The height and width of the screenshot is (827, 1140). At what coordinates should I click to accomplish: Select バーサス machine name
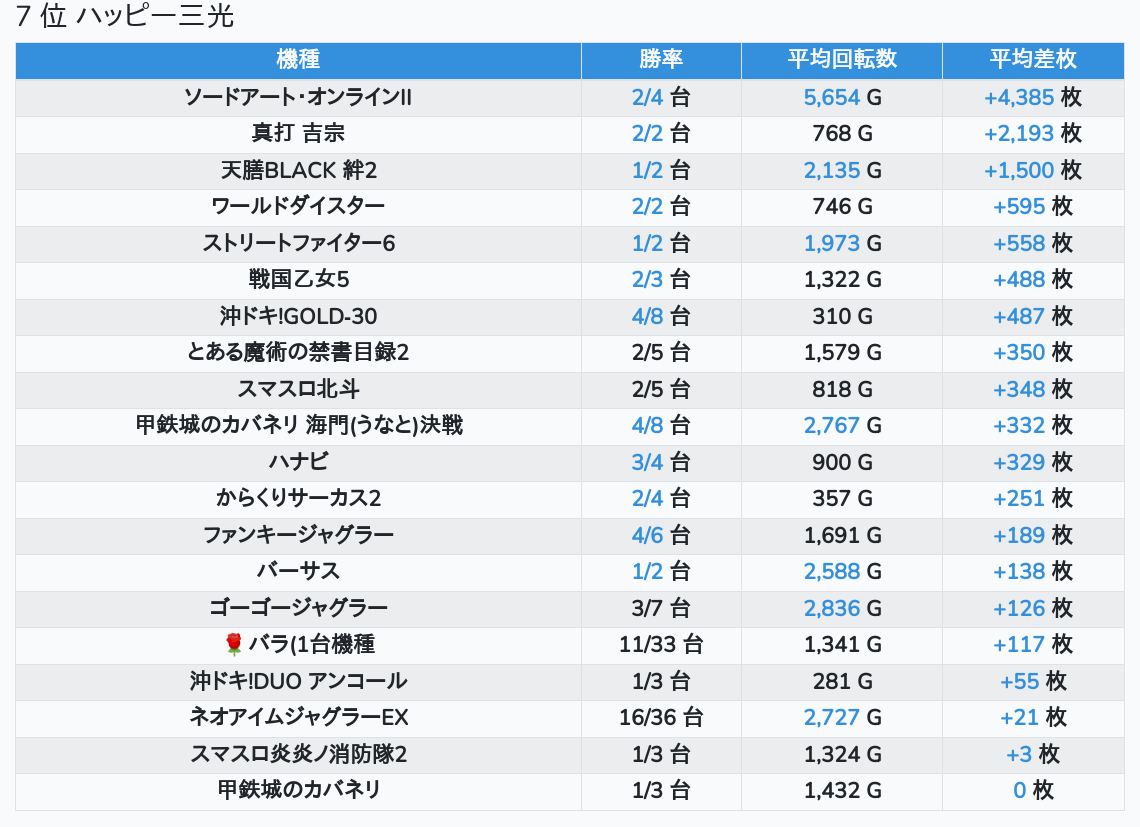click(x=298, y=572)
